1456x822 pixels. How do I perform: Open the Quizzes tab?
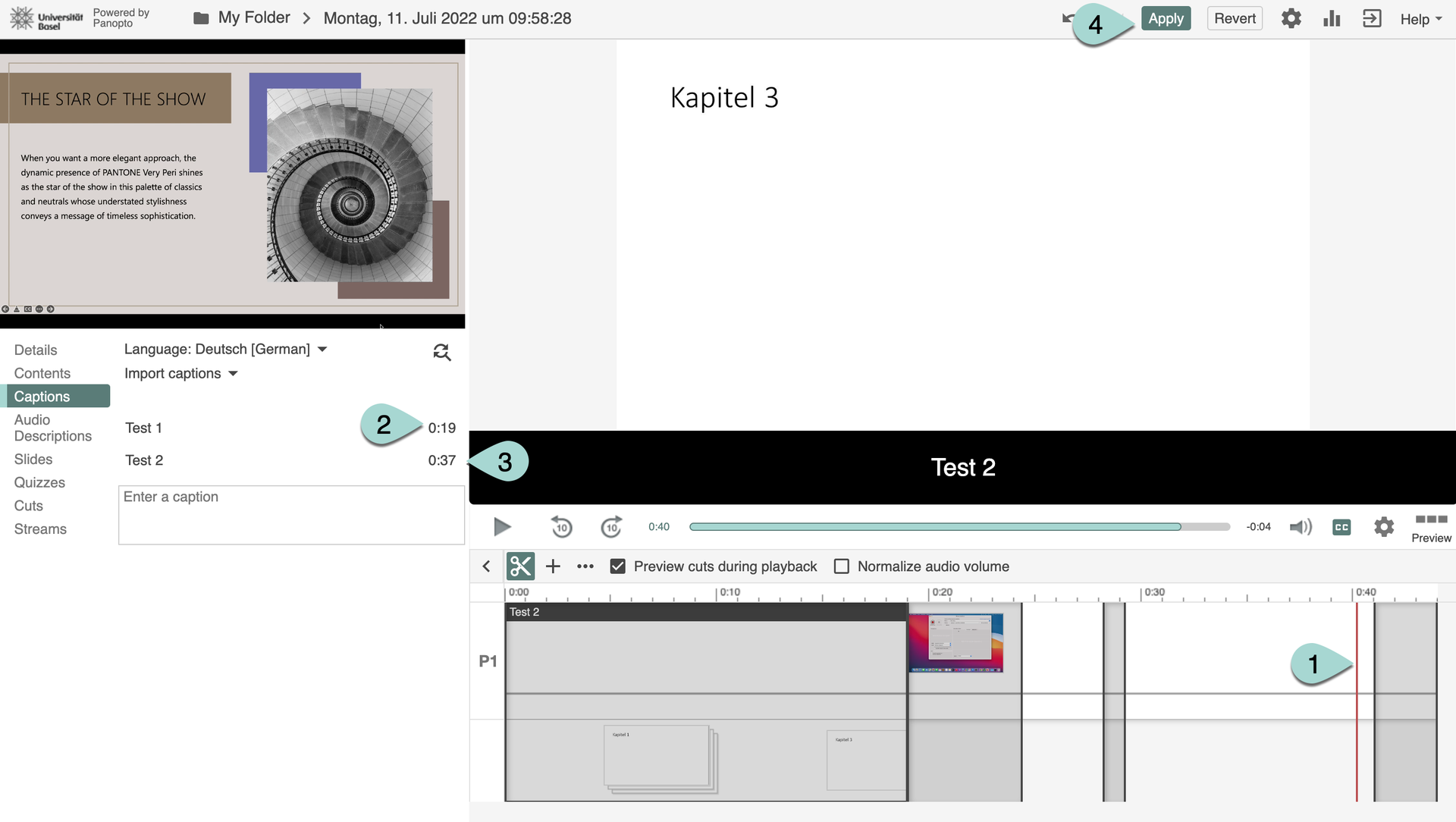(39, 482)
